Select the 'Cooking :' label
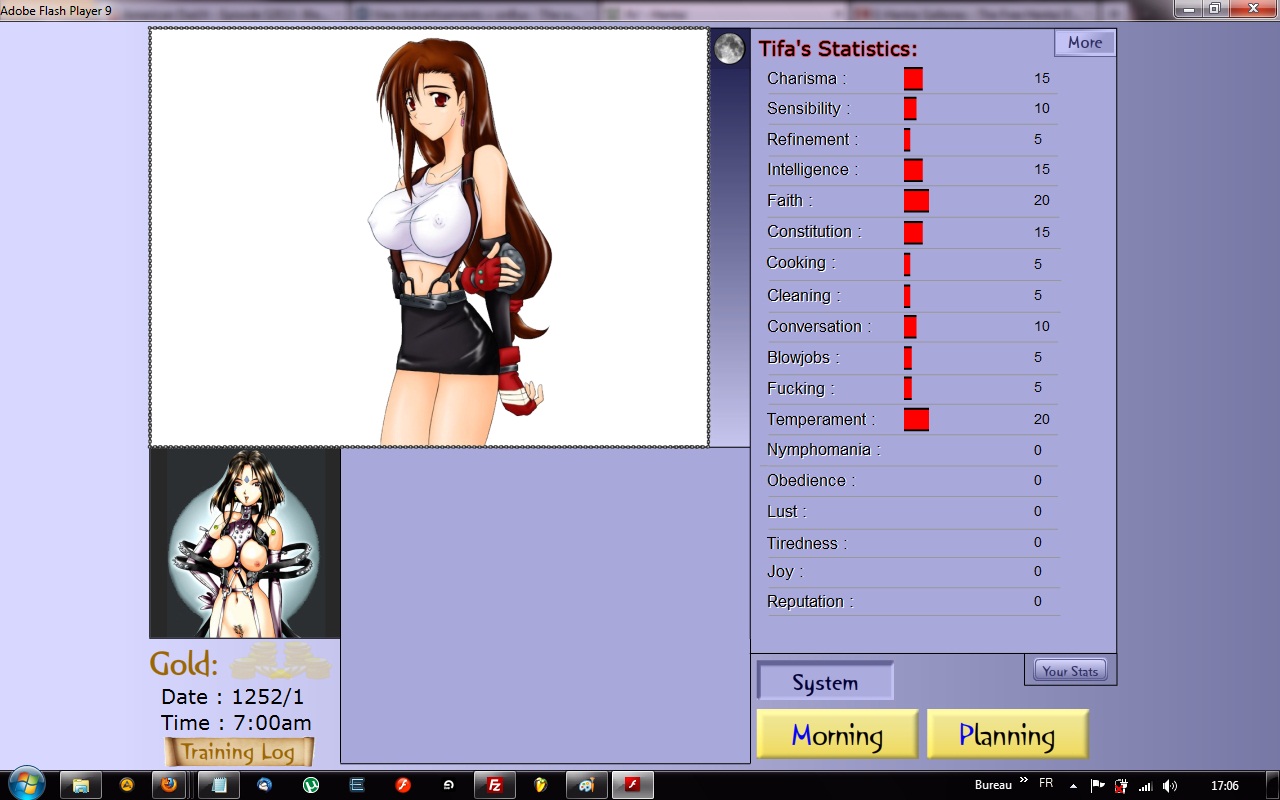The height and width of the screenshot is (800, 1280). tap(801, 262)
